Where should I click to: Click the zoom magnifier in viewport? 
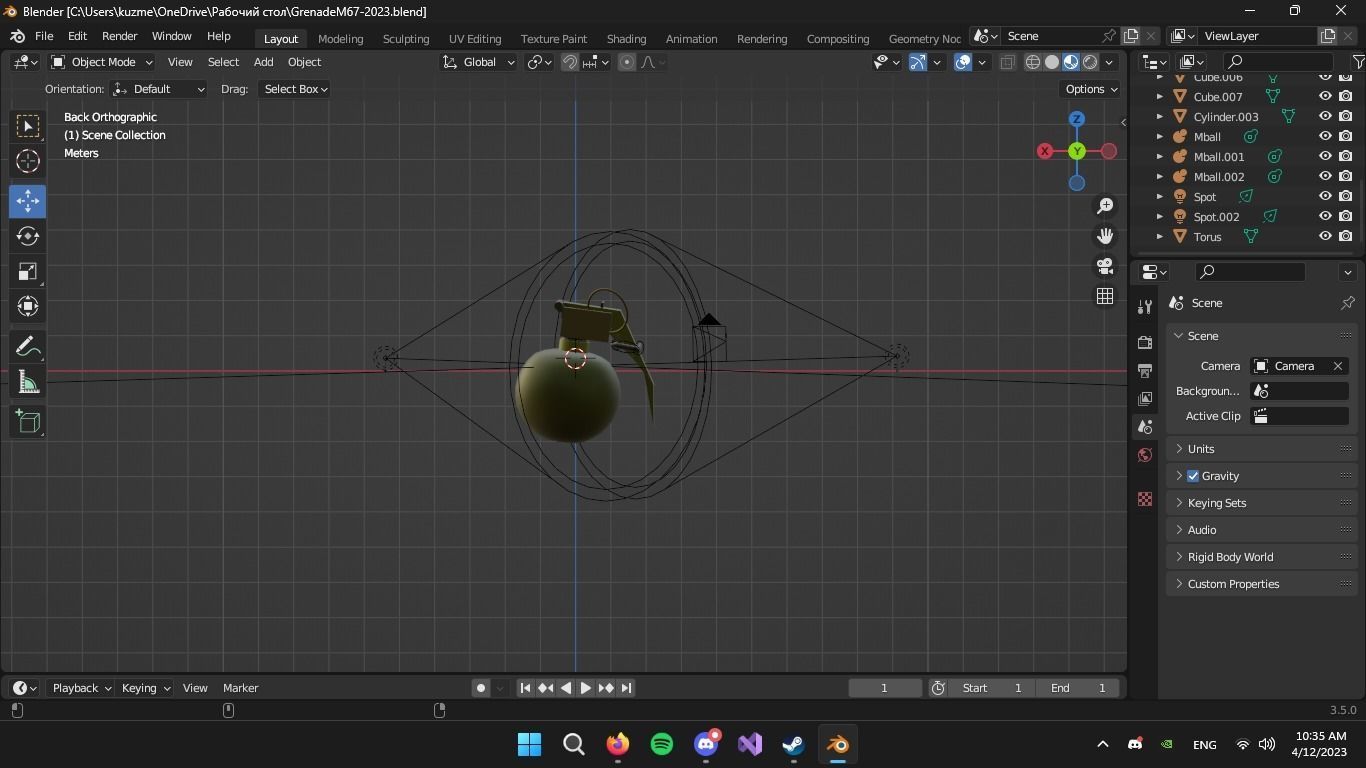pyautogui.click(x=1105, y=206)
